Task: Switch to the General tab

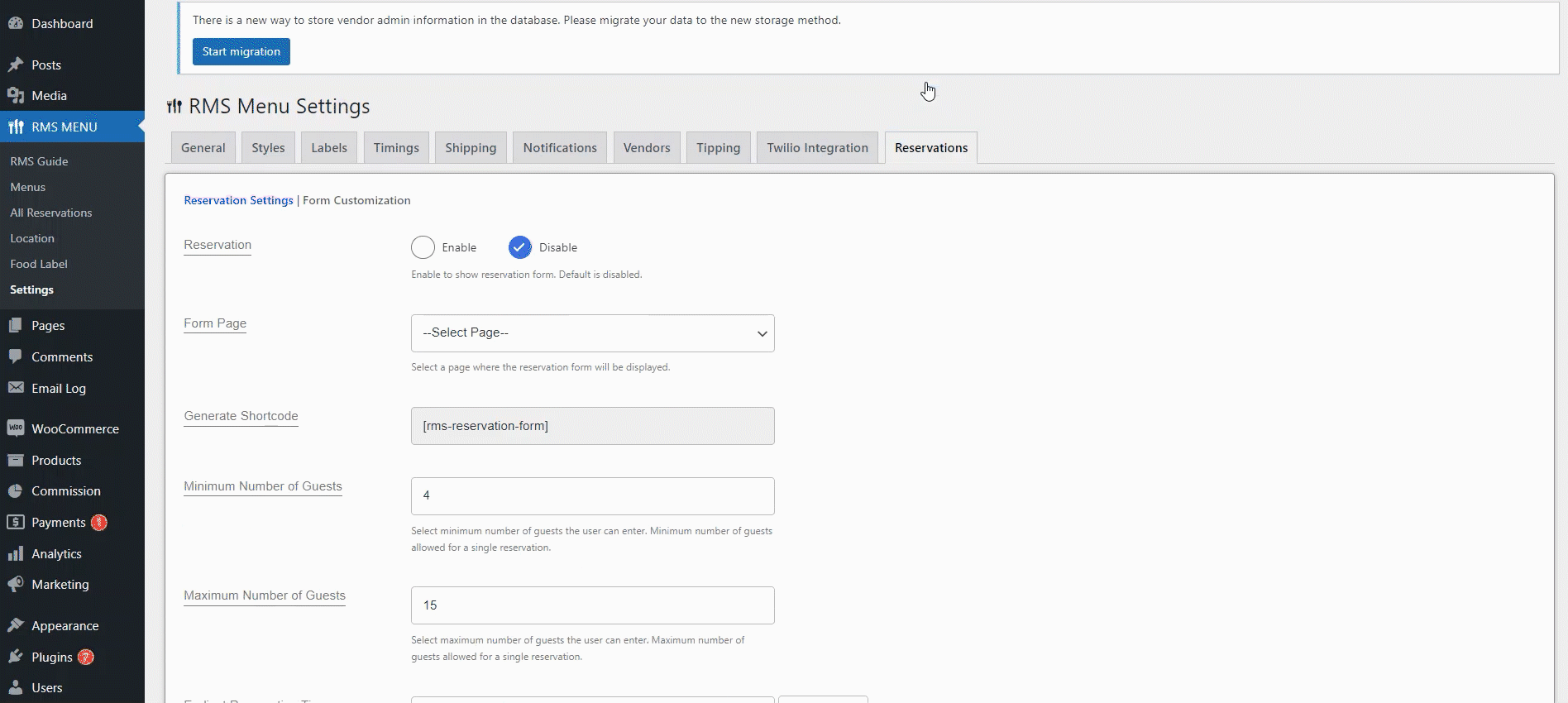Action: pos(203,148)
